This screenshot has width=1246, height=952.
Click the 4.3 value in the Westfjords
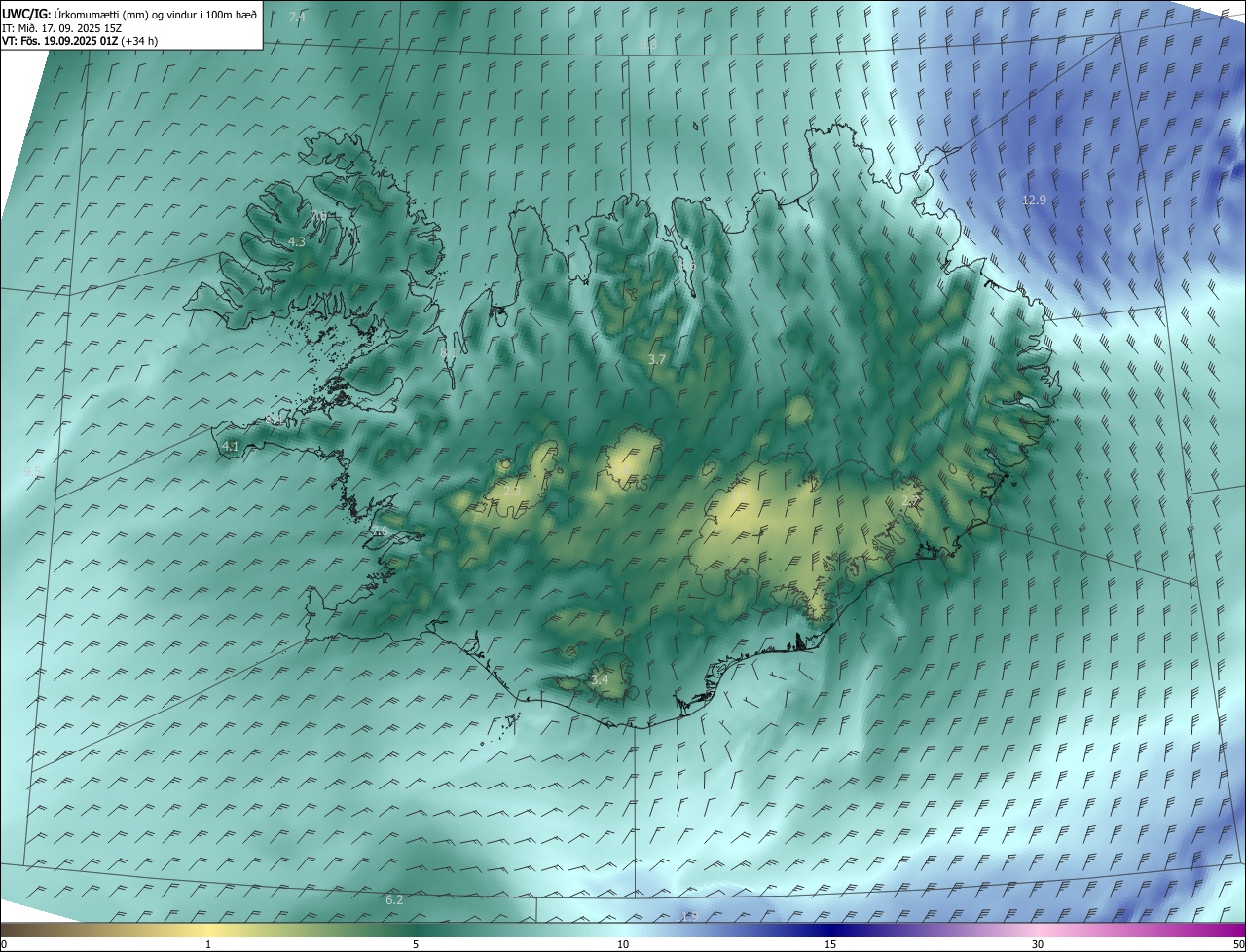(297, 241)
